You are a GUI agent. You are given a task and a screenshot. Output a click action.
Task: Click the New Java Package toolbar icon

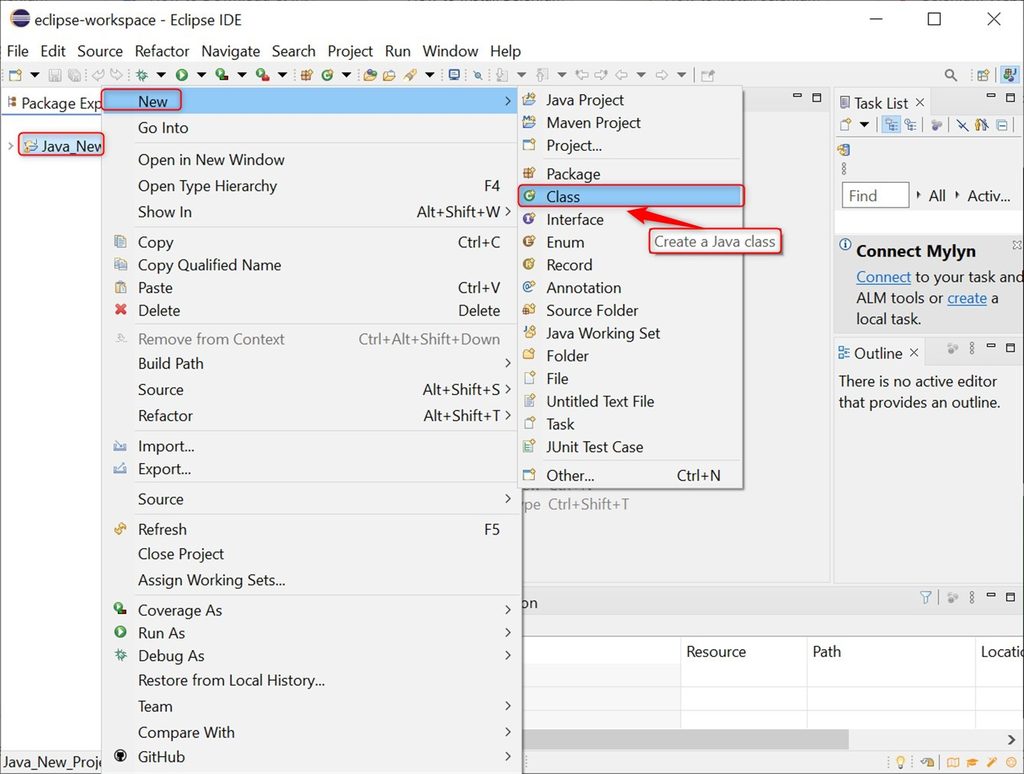click(306, 75)
